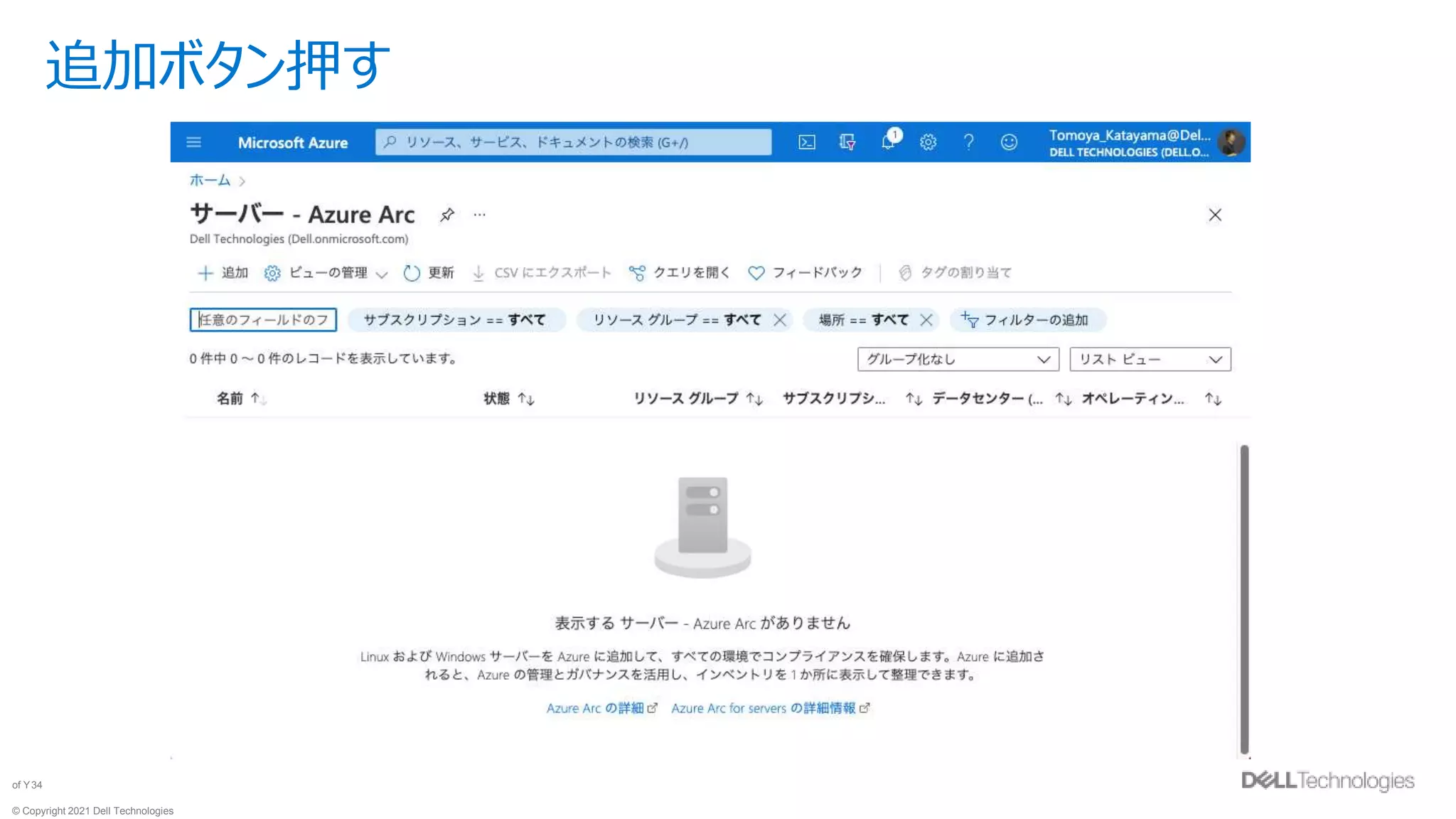The image size is (1456, 819).
Task: Click 更新 to refresh the list
Action: coord(429,273)
